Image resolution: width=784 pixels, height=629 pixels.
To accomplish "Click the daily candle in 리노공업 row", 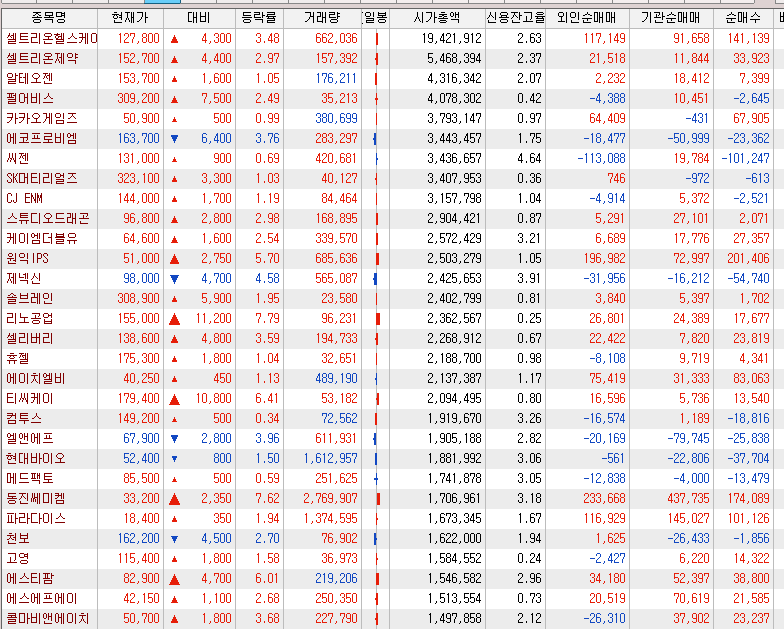I will [378, 318].
